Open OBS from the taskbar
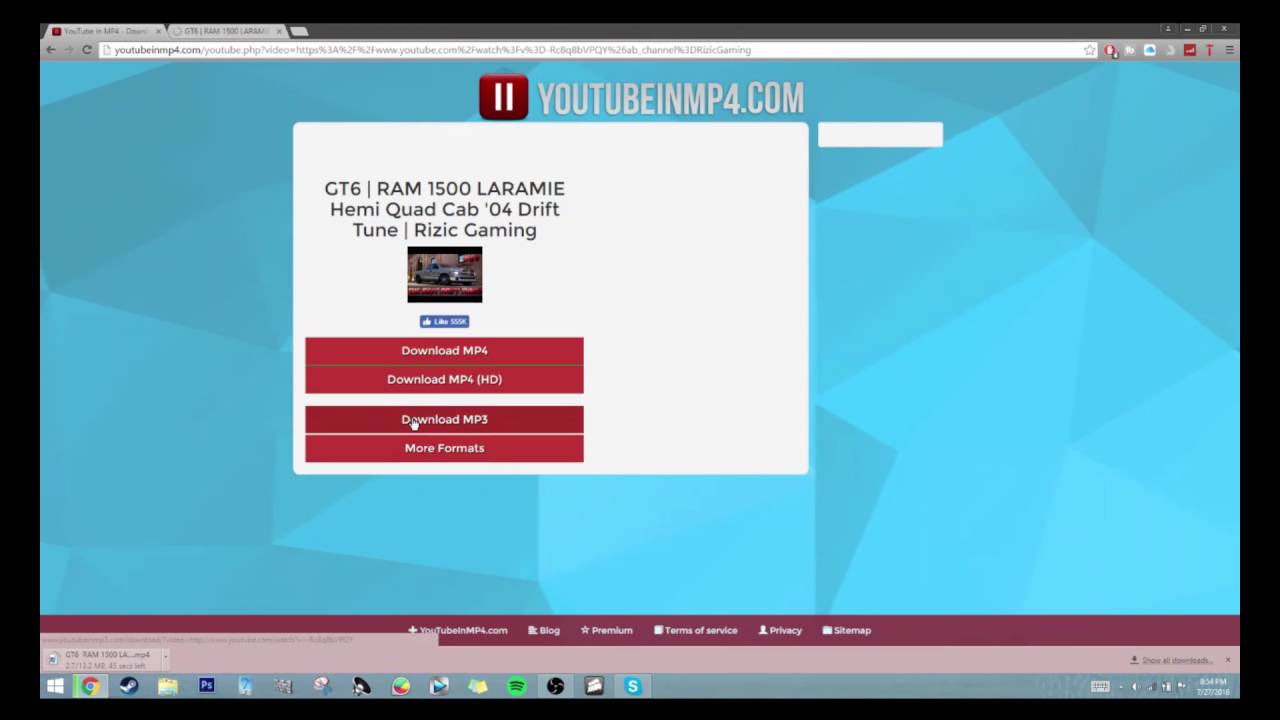The height and width of the screenshot is (720, 1280). coord(555,686)
